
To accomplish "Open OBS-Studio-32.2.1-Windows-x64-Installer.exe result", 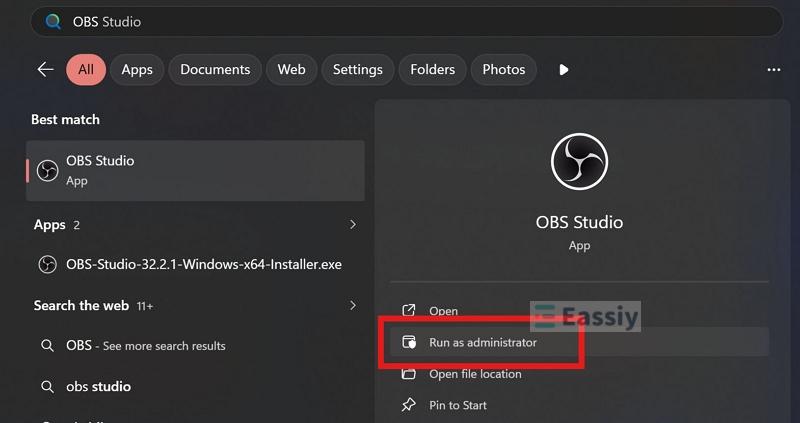I will (195, 264).
